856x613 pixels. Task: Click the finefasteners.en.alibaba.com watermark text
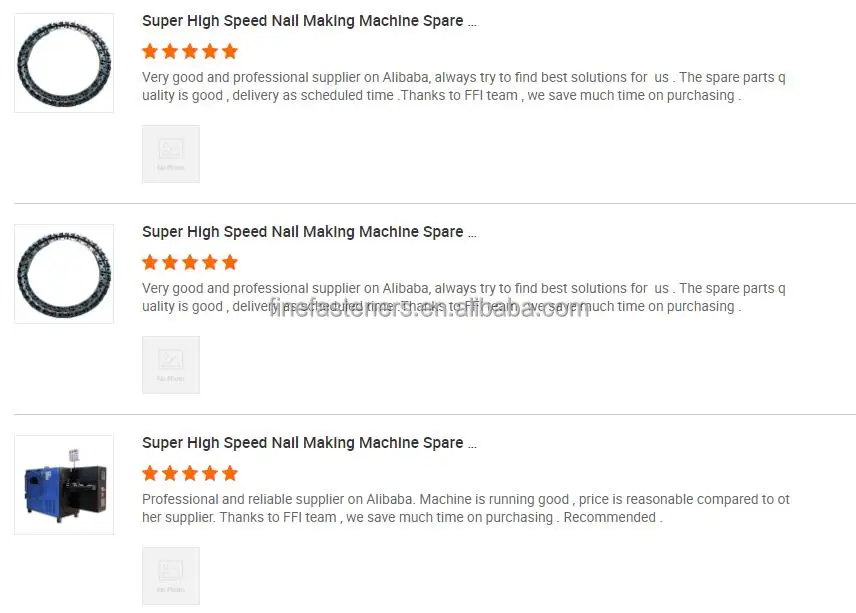(x=429, y=308)
